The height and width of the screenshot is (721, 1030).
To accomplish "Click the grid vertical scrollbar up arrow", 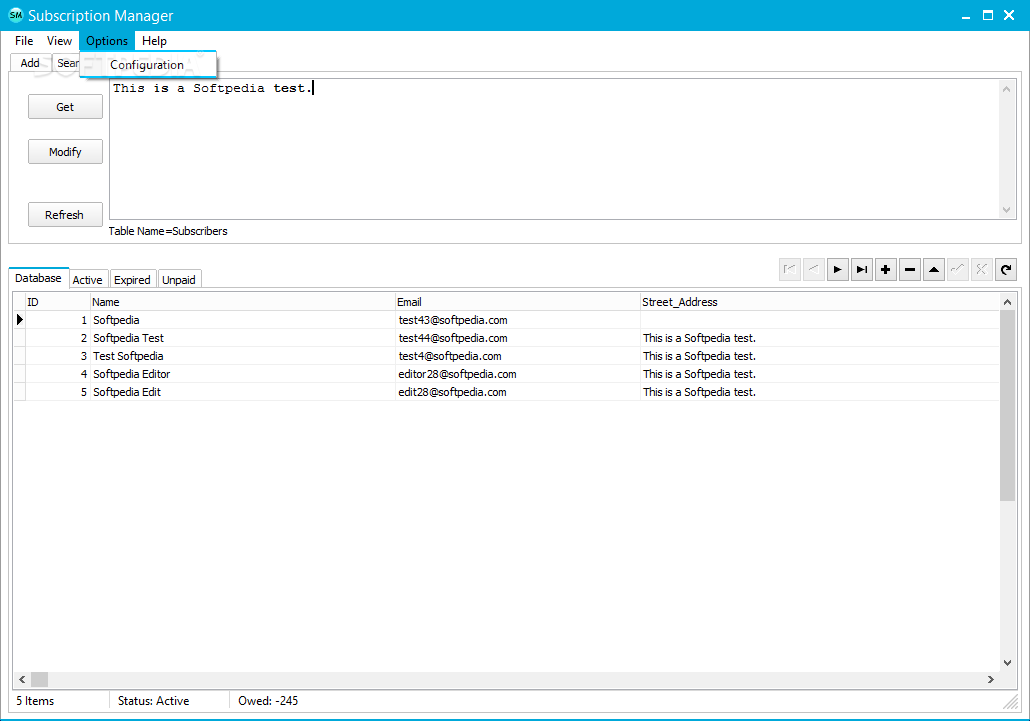I will pyautogui.click(x=1007, y=302).
